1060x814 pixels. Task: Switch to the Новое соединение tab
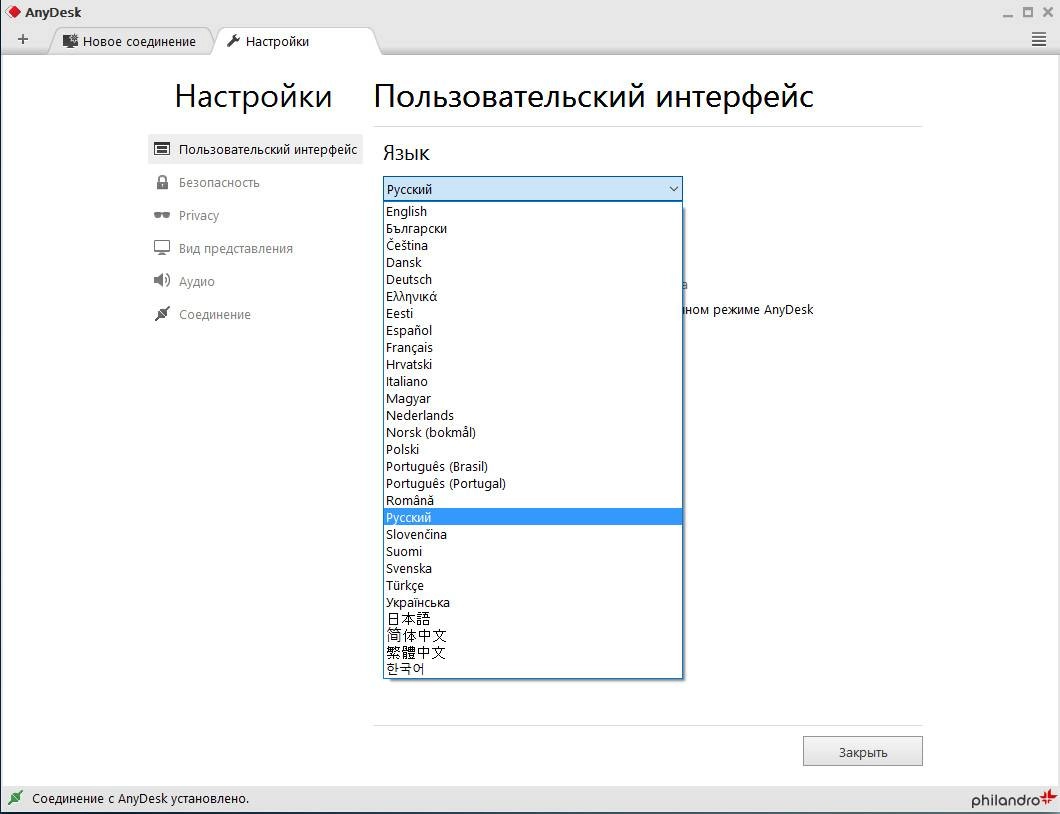(130, 41)
